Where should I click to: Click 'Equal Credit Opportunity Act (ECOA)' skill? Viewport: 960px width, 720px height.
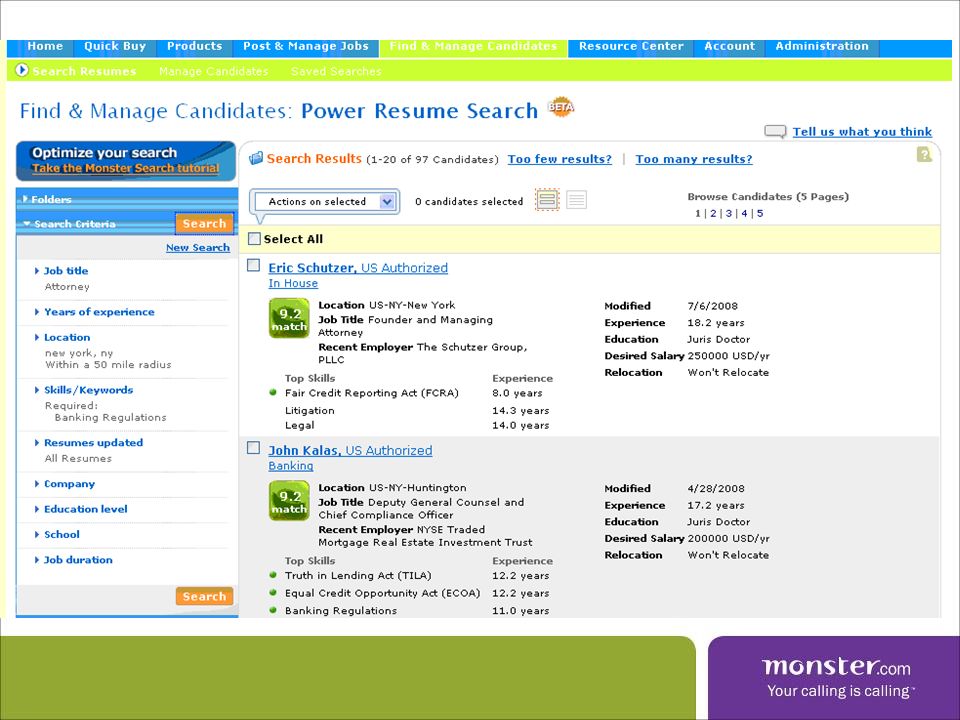(383, 593)
